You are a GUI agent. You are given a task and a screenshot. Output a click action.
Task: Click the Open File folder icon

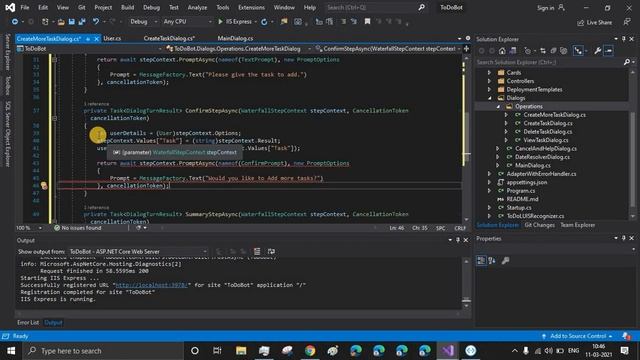point(61,22)
